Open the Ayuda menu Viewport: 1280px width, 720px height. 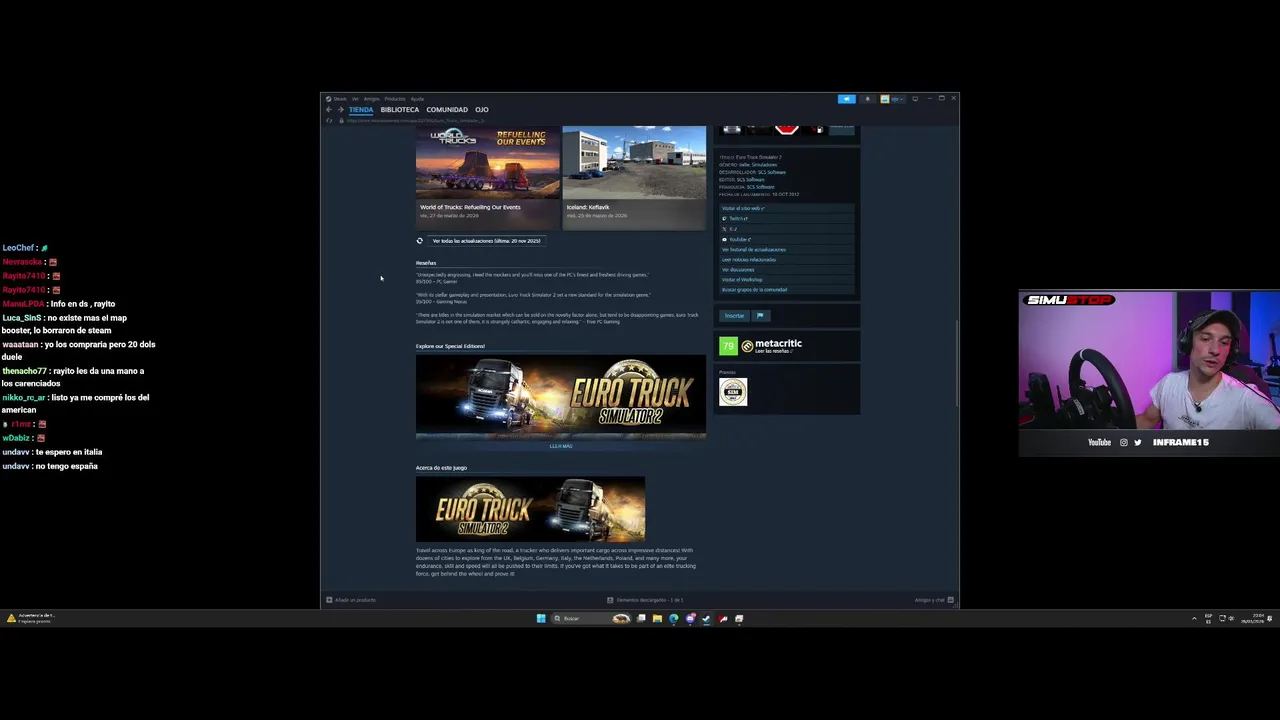click(417, 99)
